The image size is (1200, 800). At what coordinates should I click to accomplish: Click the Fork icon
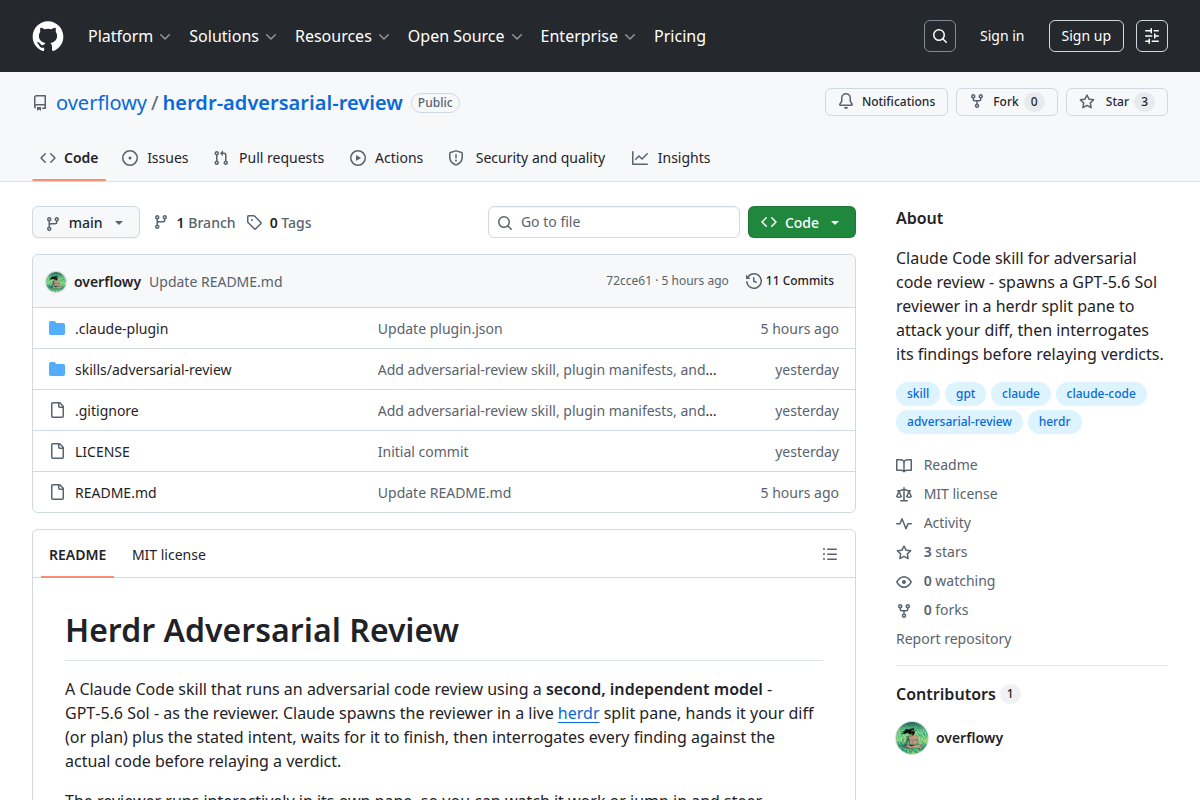(977, 102)
